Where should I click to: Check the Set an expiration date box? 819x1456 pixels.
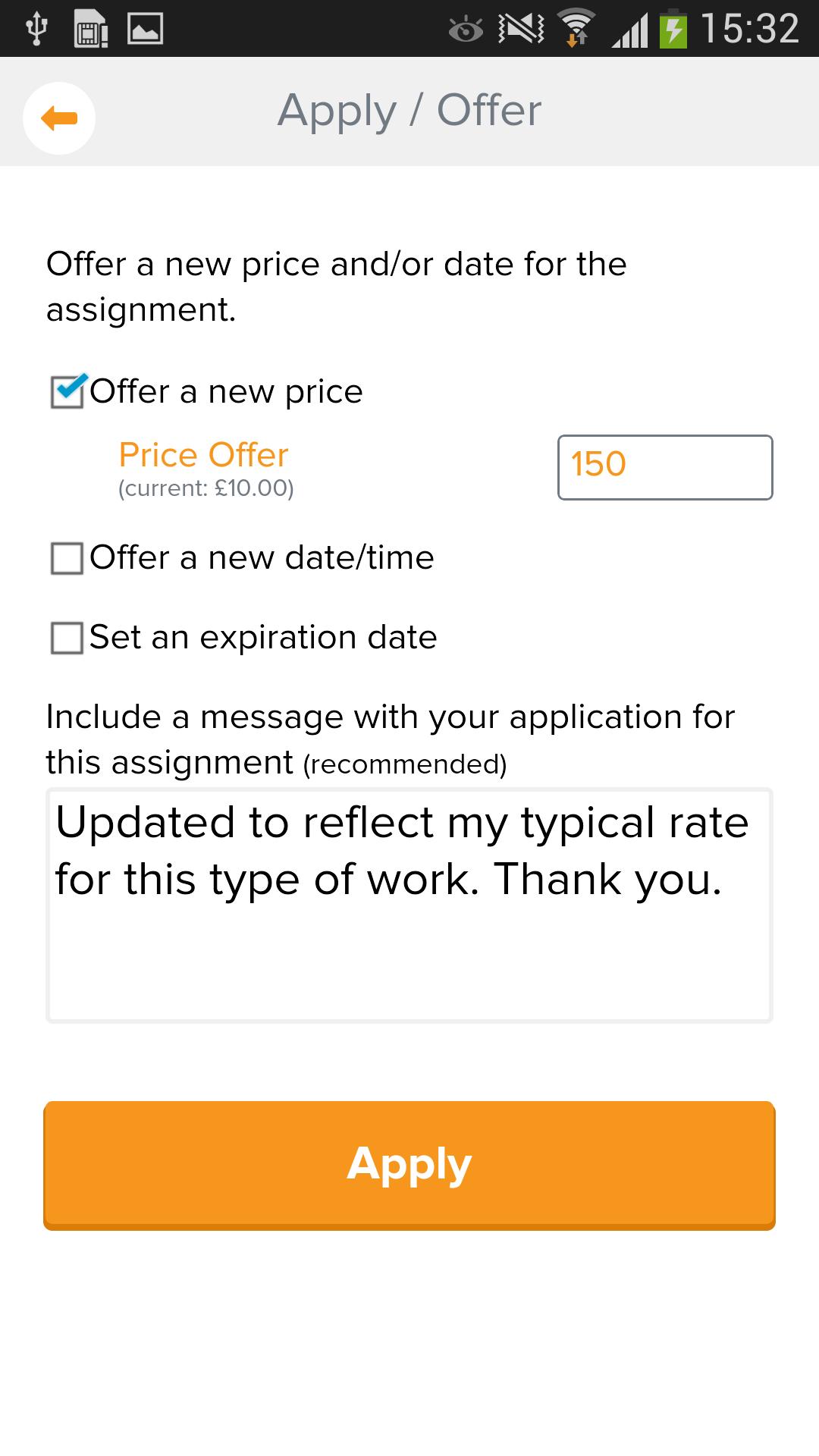(67, 638)
